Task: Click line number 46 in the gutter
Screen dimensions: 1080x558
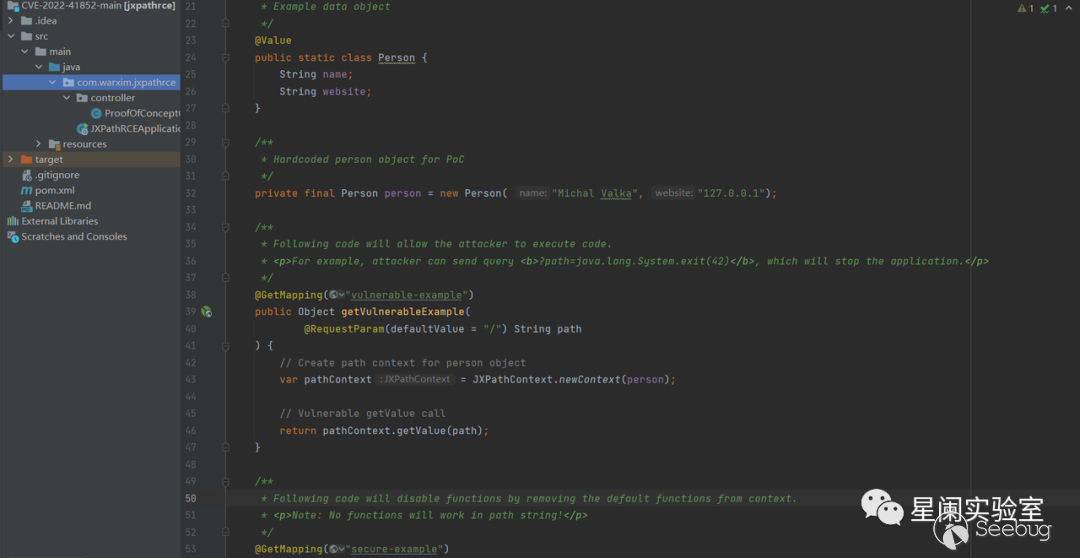Action: pos(191,431)
